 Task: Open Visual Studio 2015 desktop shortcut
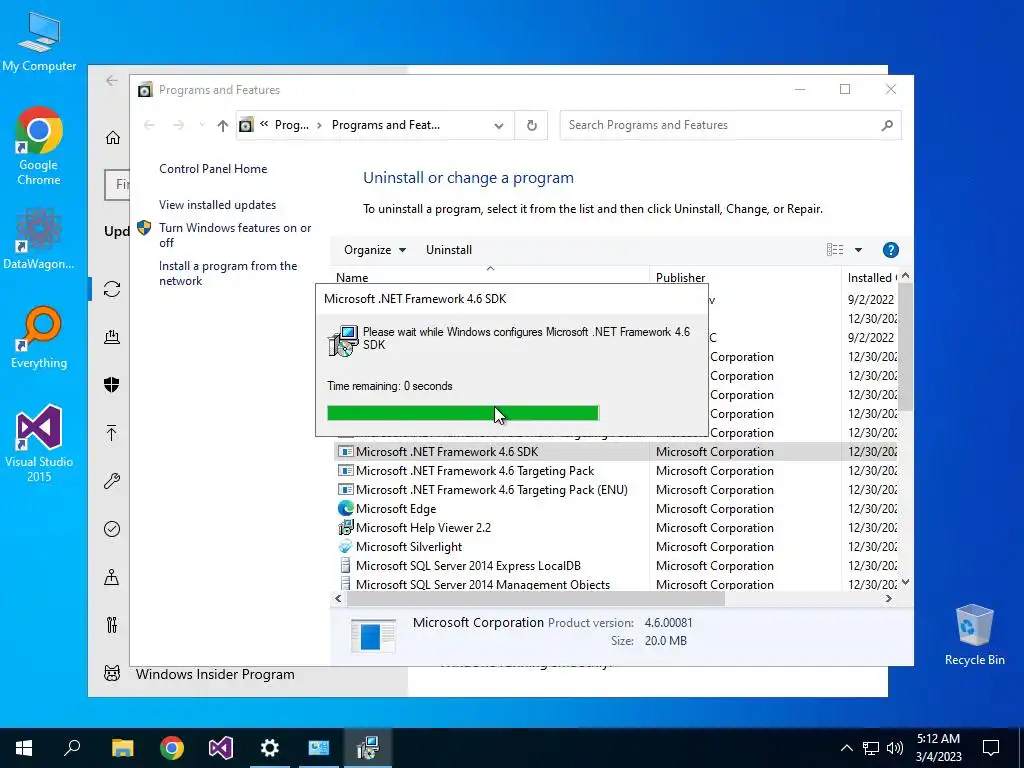coord(39,443)
